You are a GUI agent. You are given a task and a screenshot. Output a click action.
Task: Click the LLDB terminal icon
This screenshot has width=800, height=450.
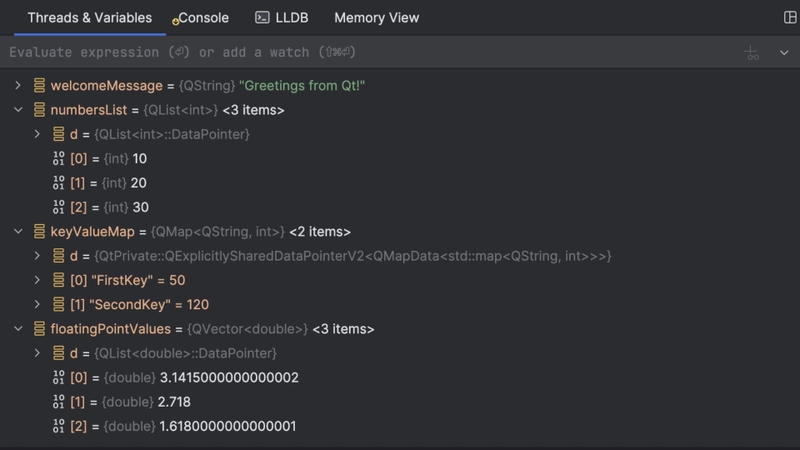[x=262, y=18]
